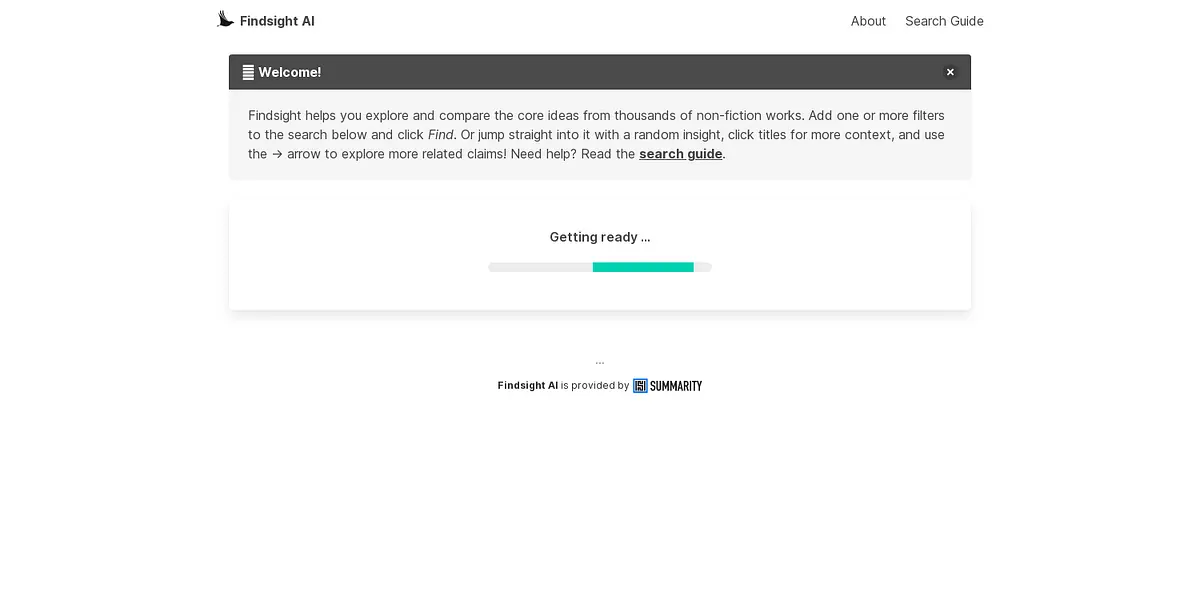Click the Findsight bird logo icon
This screenshot has height=600, width=1200.
[225, 19]
